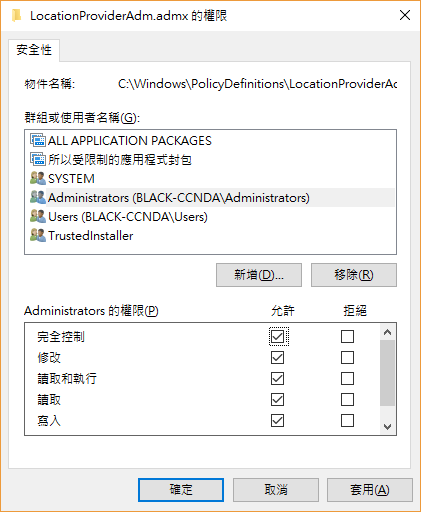
Task: Click the TrustedInstaller account icon
Action: pyautogui.click(x=38, y=235)
